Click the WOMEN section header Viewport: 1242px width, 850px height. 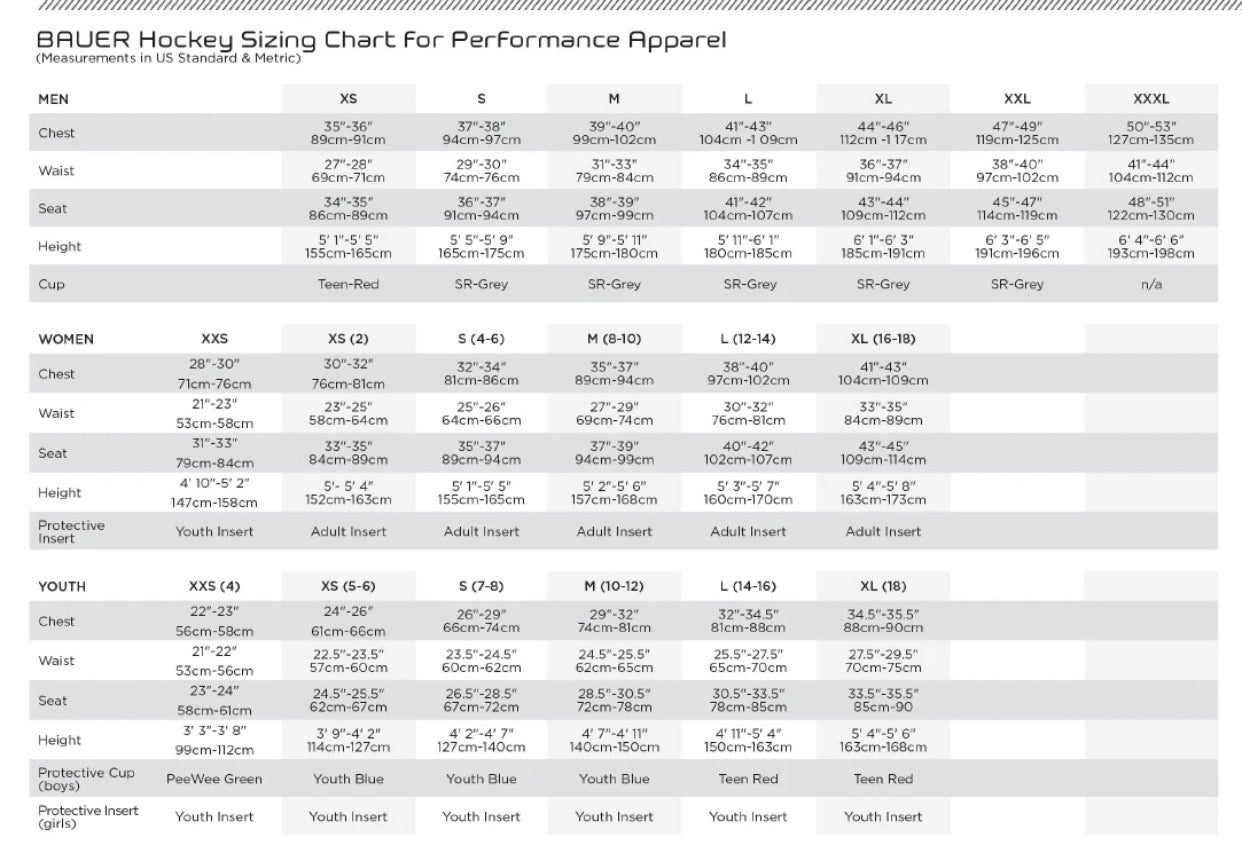tap(66, 339)
